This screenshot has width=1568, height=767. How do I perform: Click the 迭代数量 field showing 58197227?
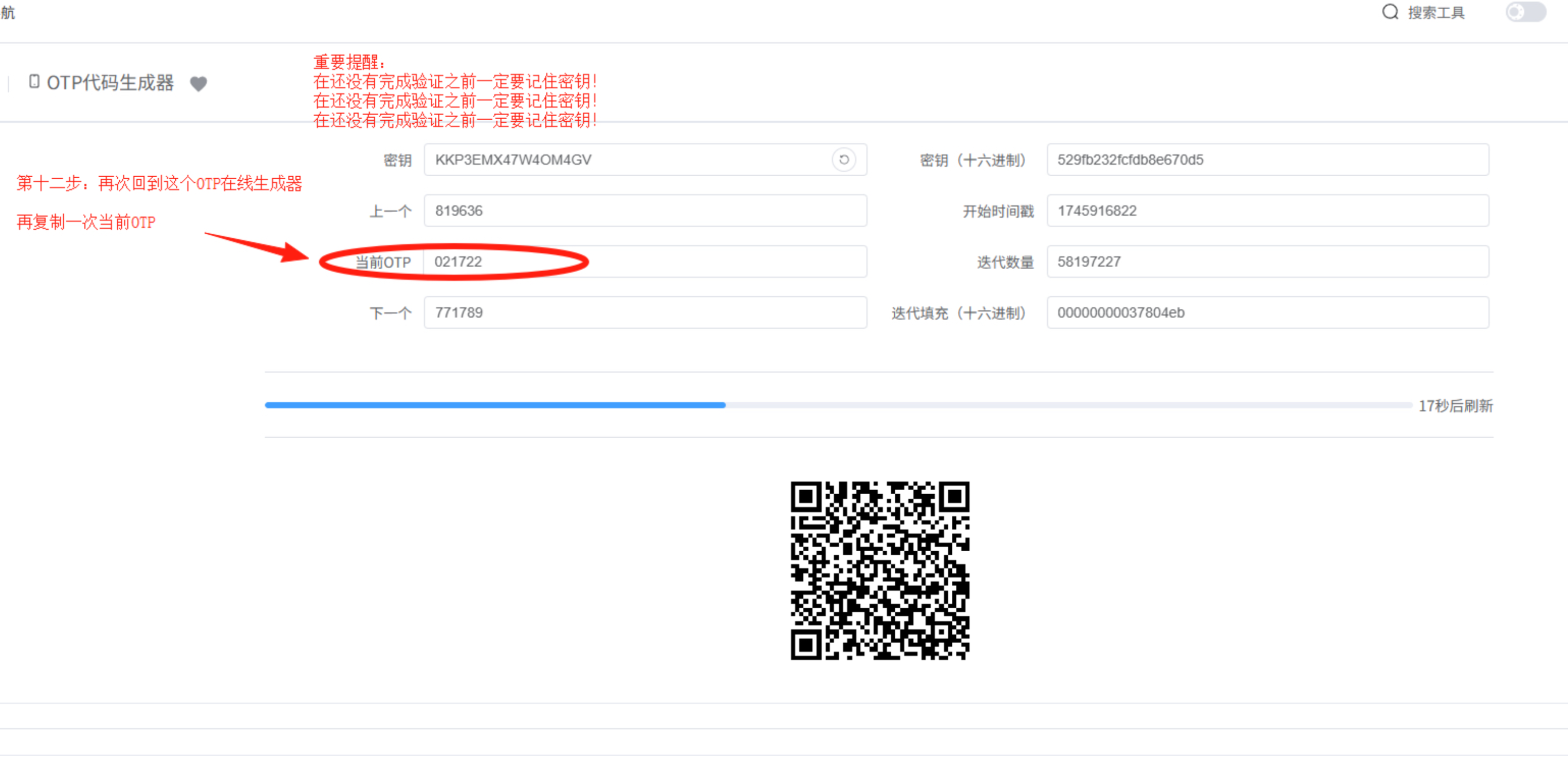(1268, 262)
